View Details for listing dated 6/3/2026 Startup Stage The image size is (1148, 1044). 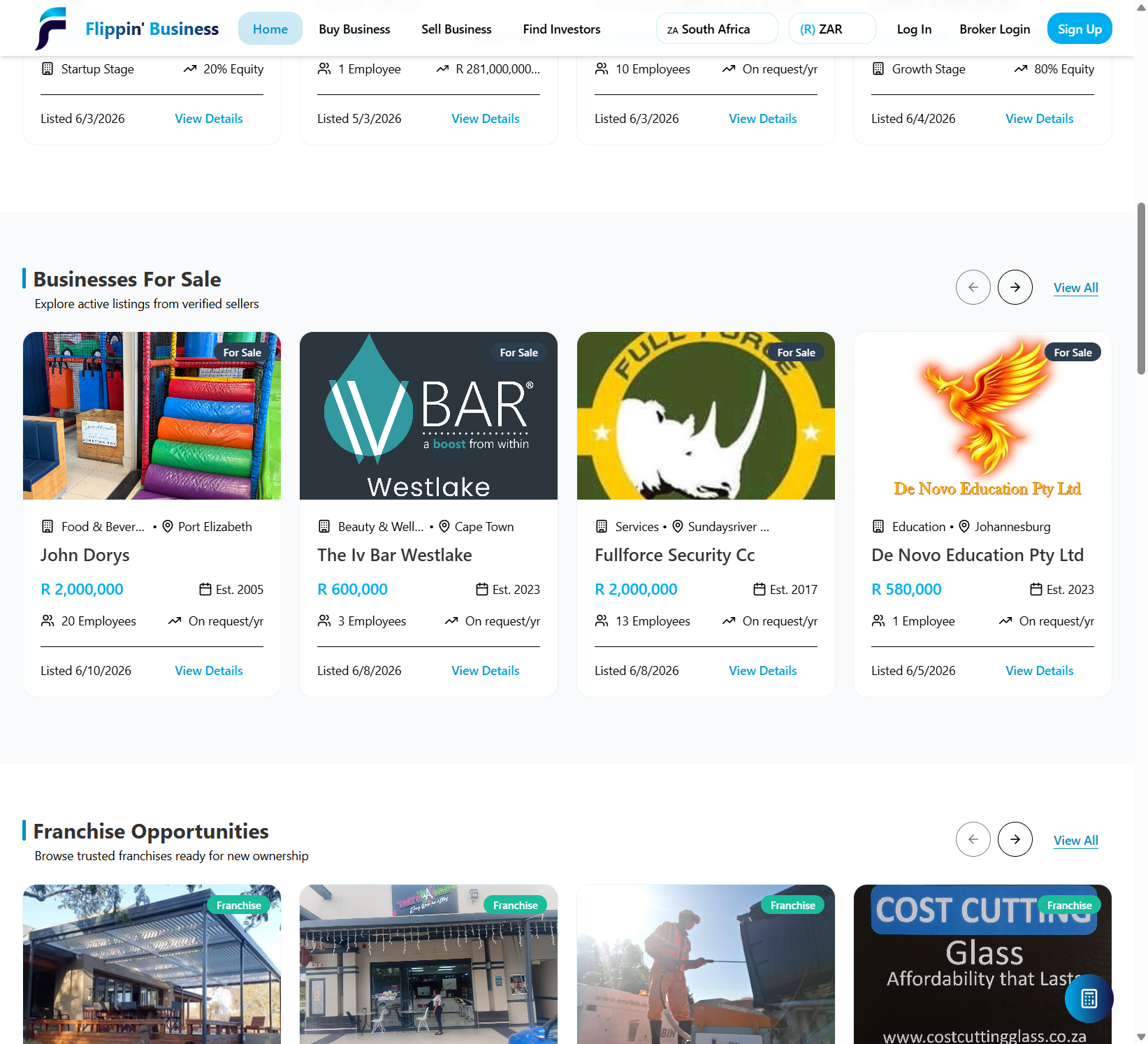[x=209, y=118]
